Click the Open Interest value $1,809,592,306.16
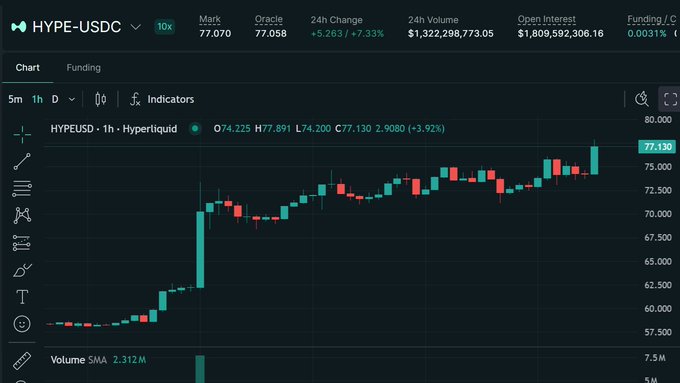The height and width of the screenshot is (383, 680). 560,33
